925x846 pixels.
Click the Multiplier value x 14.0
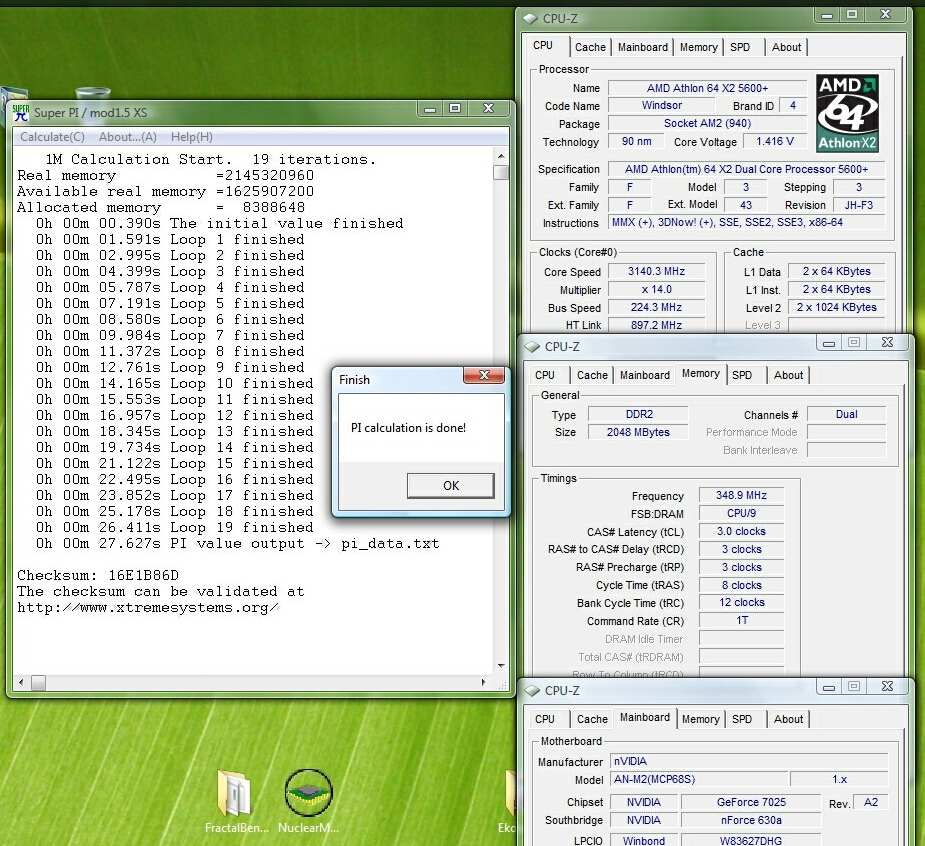656,290
